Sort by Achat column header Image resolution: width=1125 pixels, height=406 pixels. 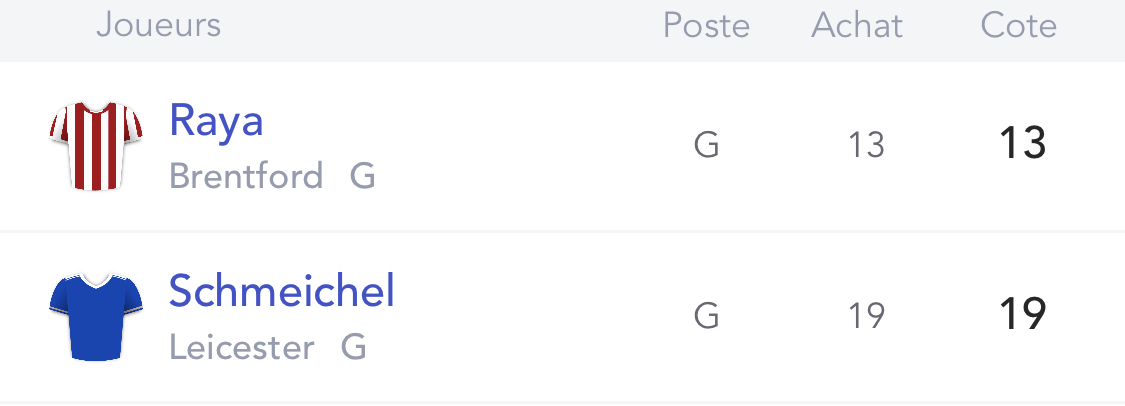[x=857, y=26]
